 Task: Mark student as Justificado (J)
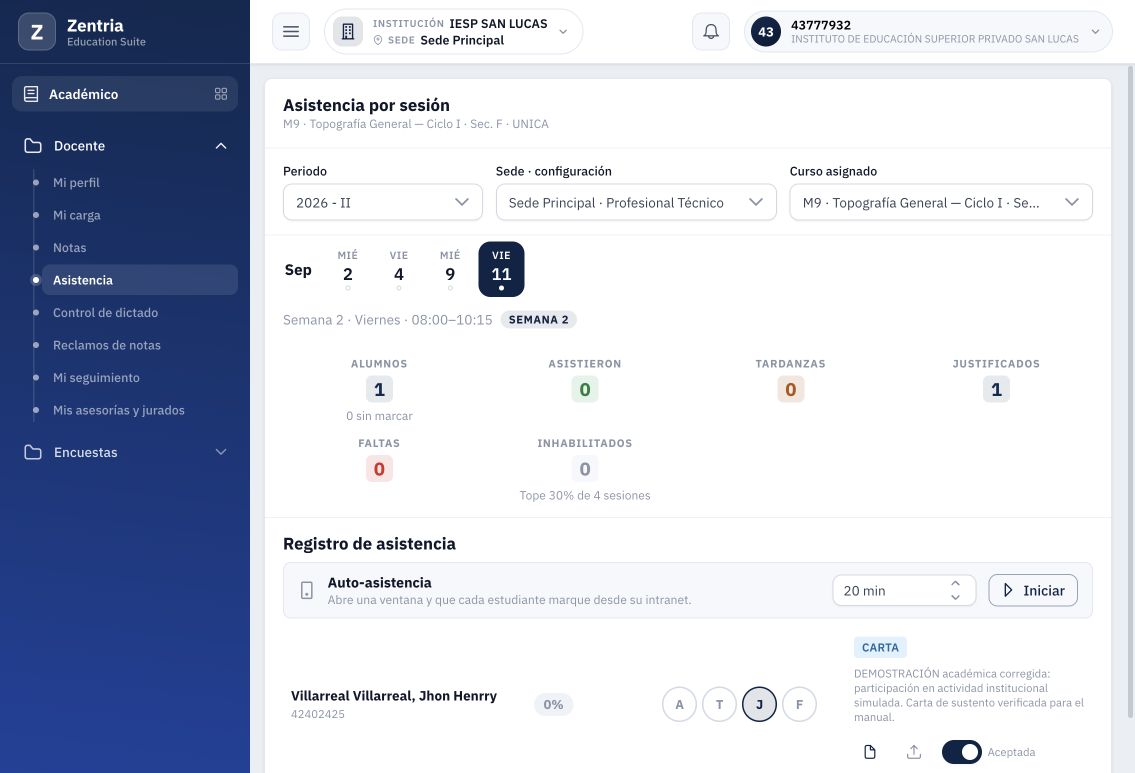point(759,704)
